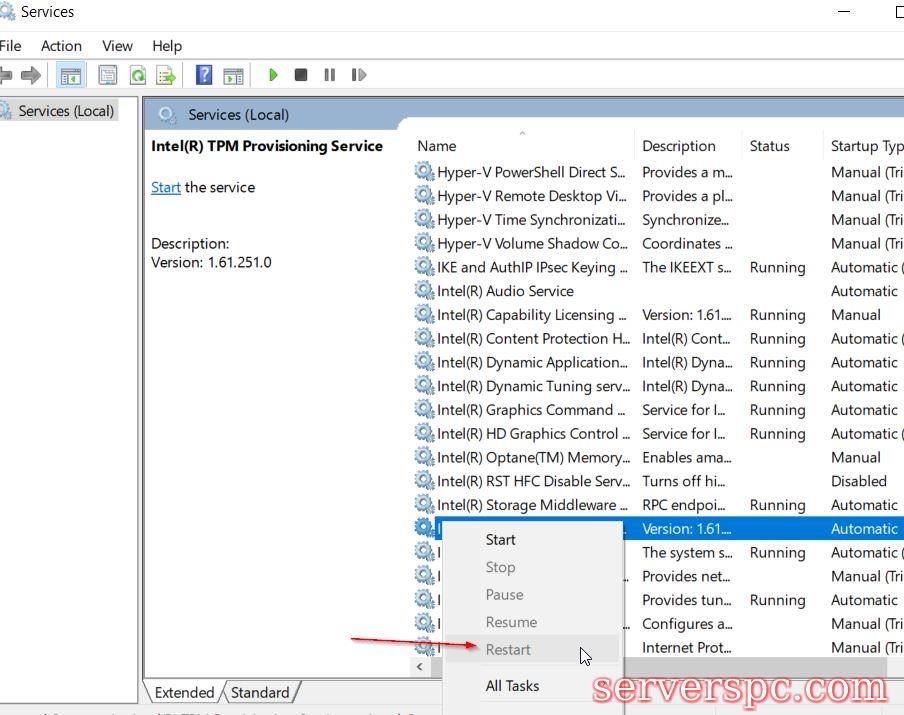The width and height of the screenshot is (904, 715).
Task: Open the All Tasks submenu
Action: [512, 686]
